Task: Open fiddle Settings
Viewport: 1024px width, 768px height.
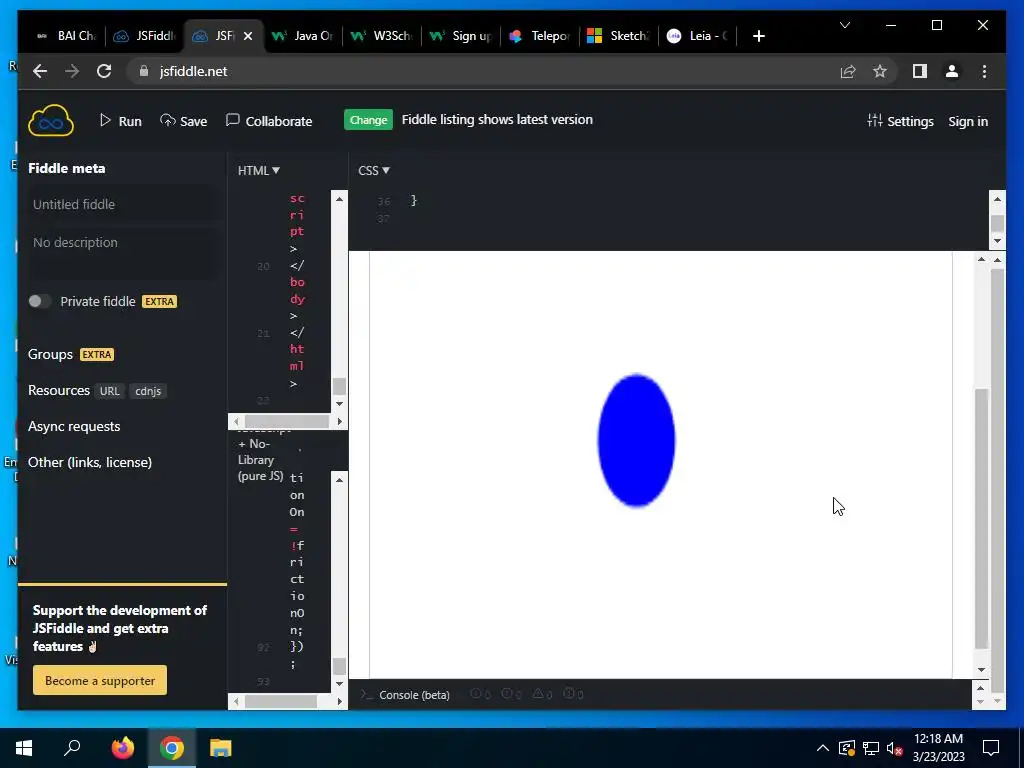Action: [x=900, y=121]
